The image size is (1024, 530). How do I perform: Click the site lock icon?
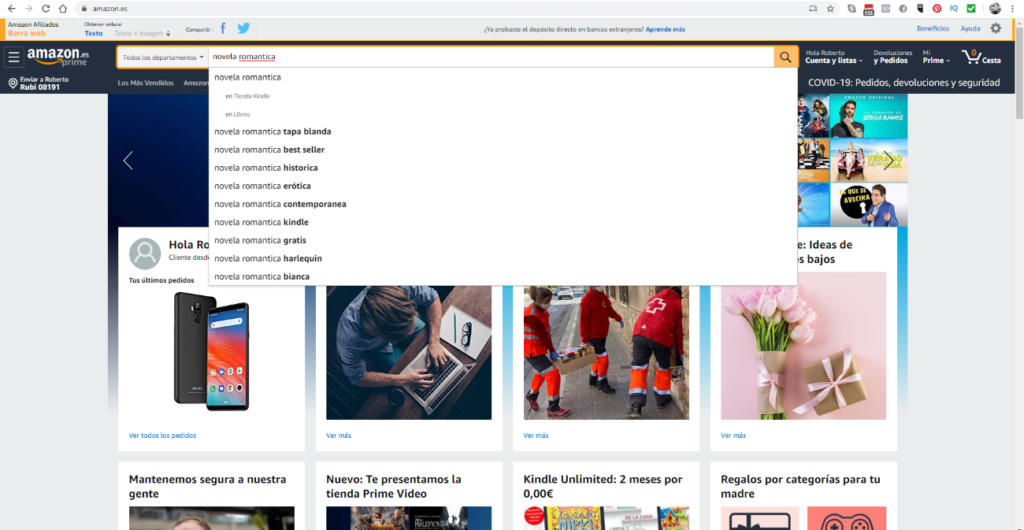point(84,8)
